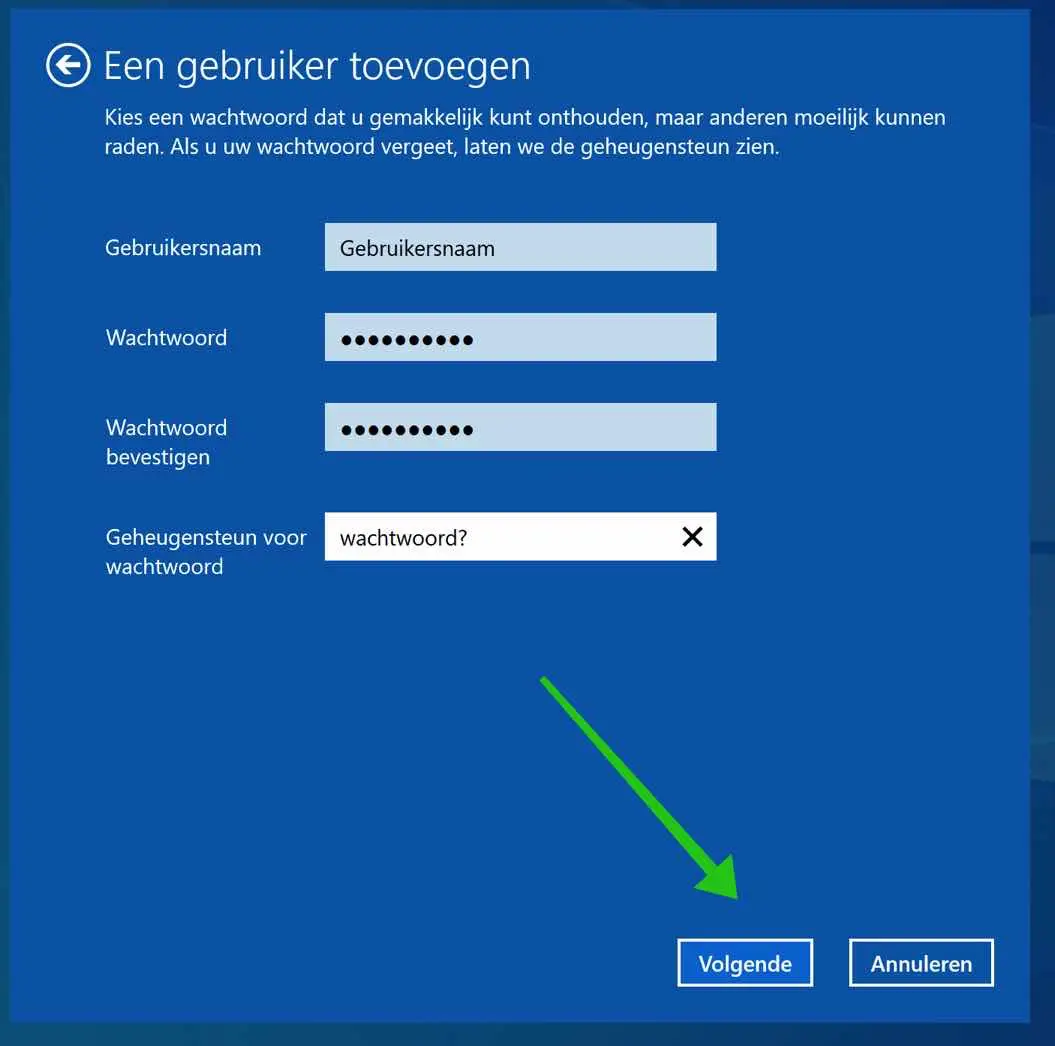The height and width of the screenshot is (1046, 1055).
Task: Click the 'Gebruikersnaam' field label
Action: pos(183,248)
